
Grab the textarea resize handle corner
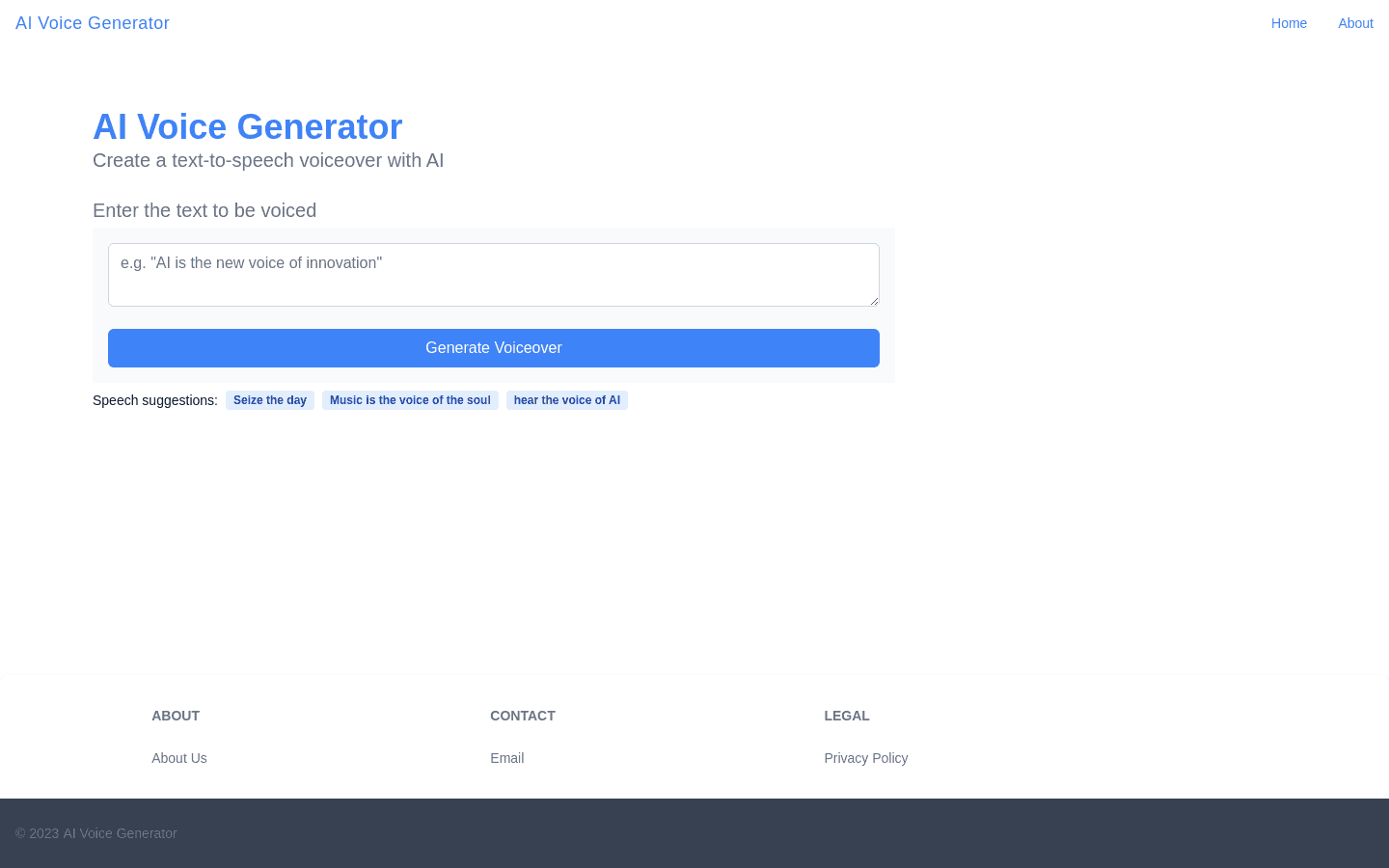pos(874,301)
